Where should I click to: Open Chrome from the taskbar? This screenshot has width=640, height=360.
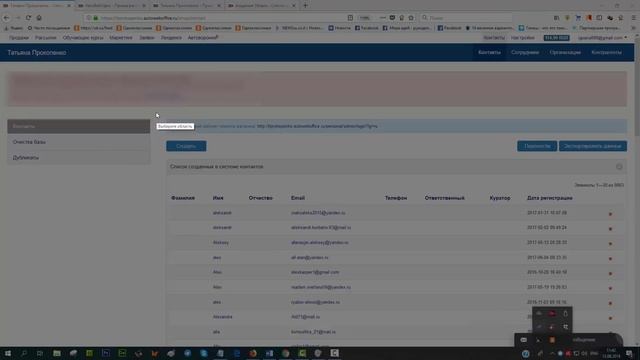(x=285, y=353)
